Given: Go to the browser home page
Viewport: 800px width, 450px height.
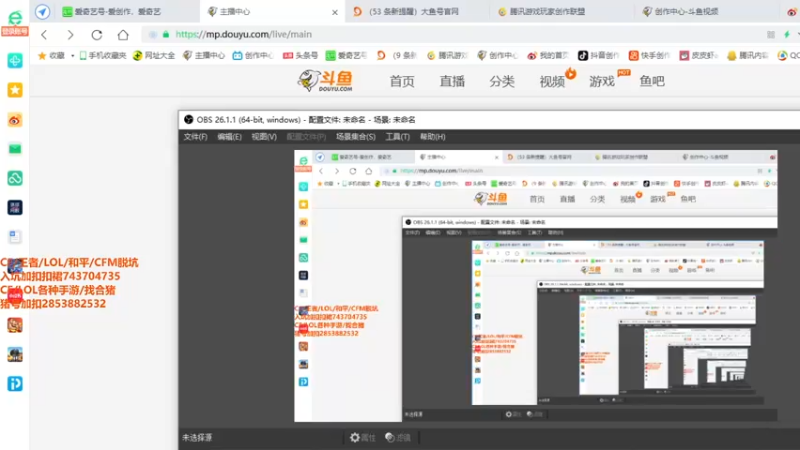Looking at the screenshot, I should [x=123, y=35].
